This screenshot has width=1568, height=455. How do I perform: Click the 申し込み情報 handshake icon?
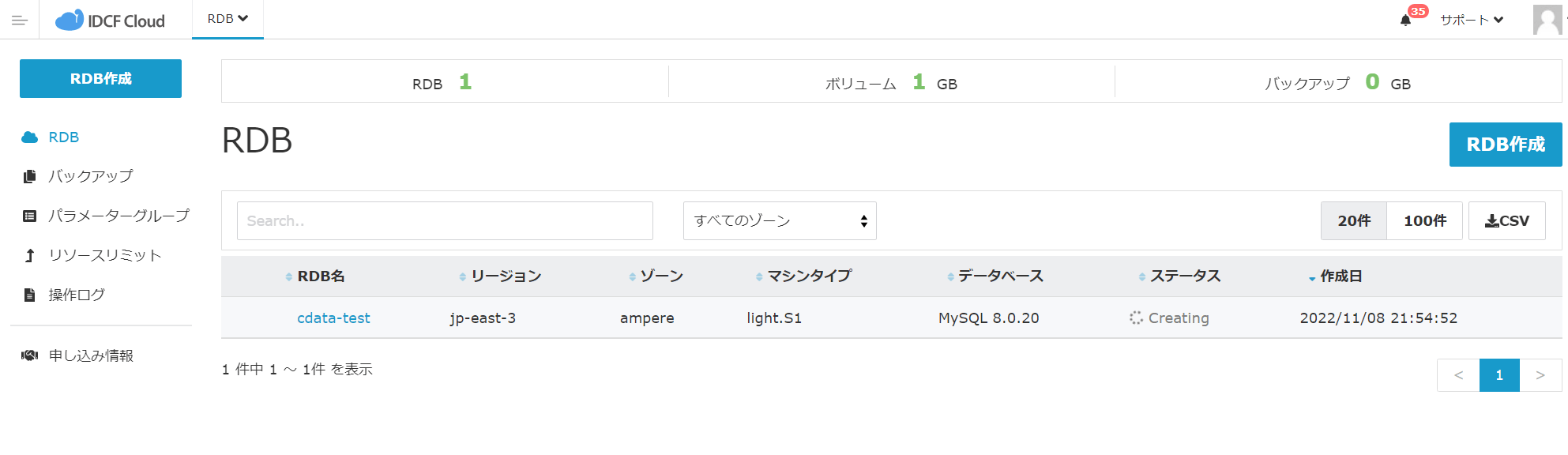click(30, 355)
